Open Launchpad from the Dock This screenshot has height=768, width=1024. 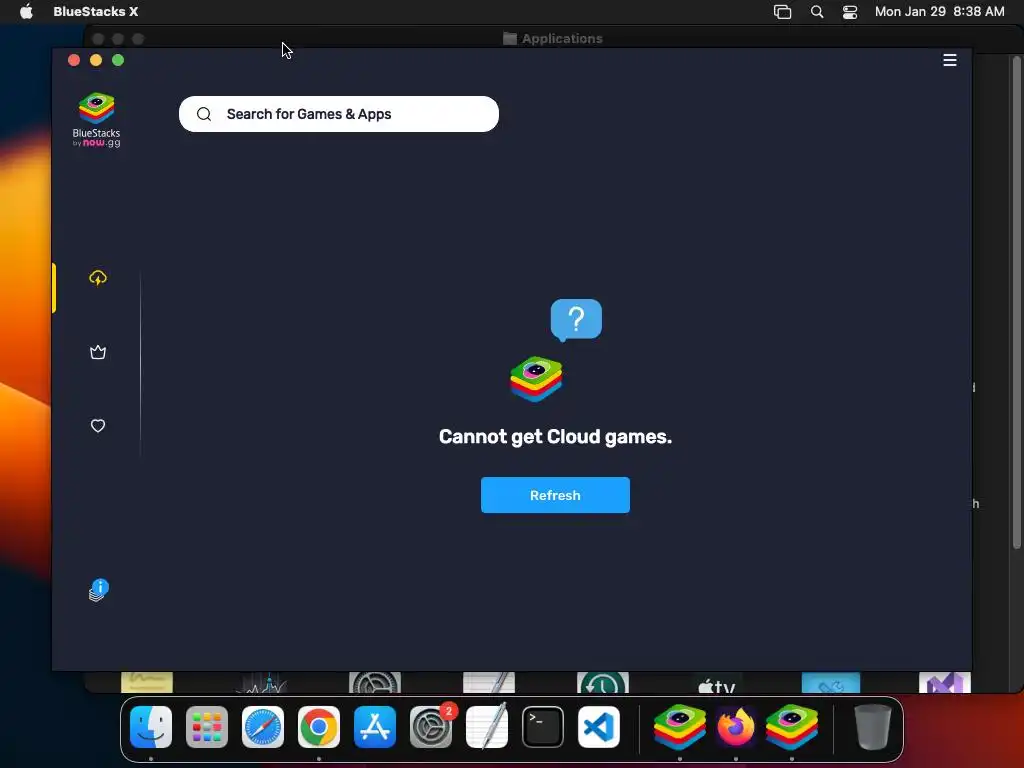pos(207,727)
